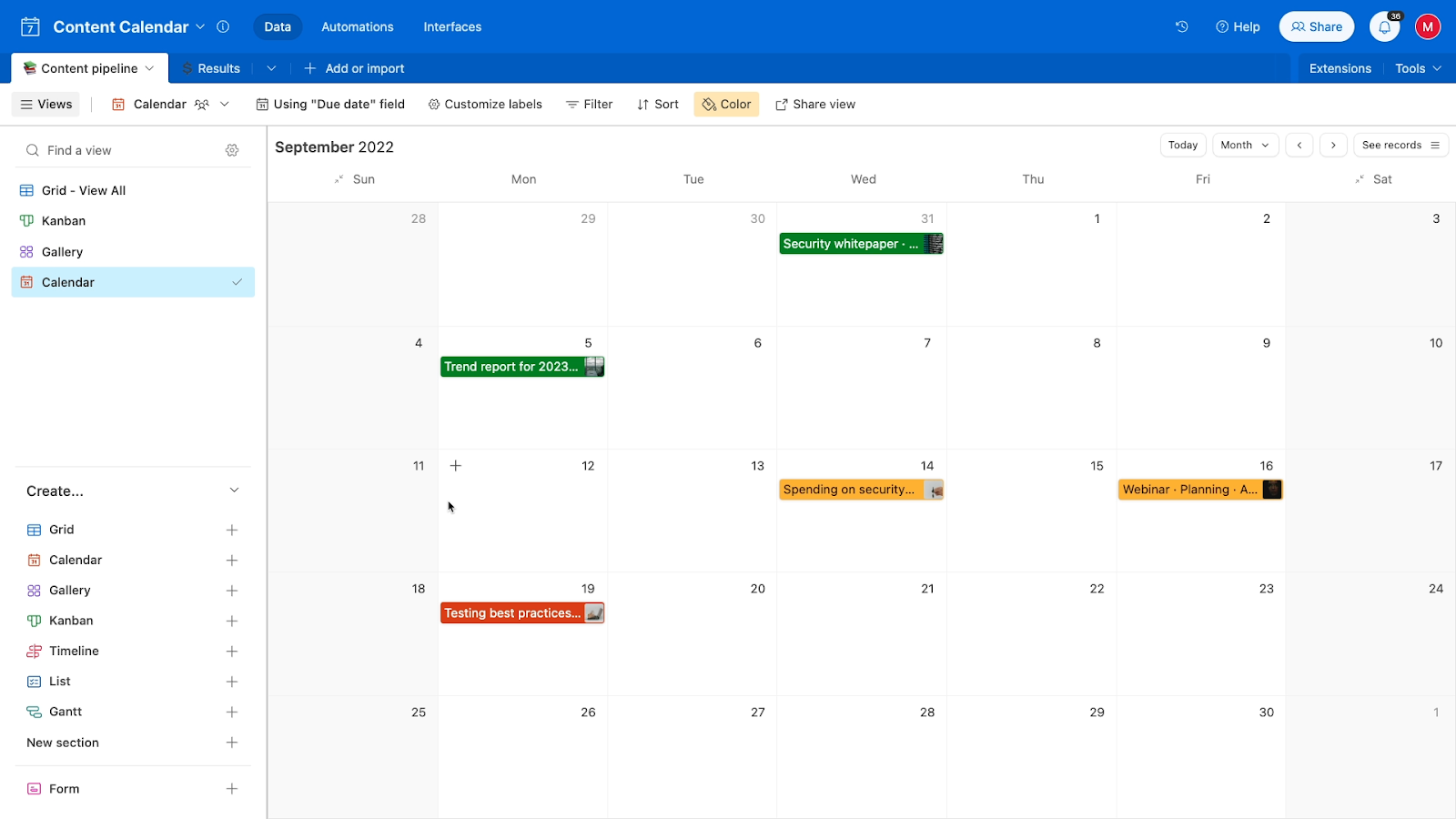Open the base info icon beside Content Calendar
The image size is (1456, 819).
(x=223, y=26)
